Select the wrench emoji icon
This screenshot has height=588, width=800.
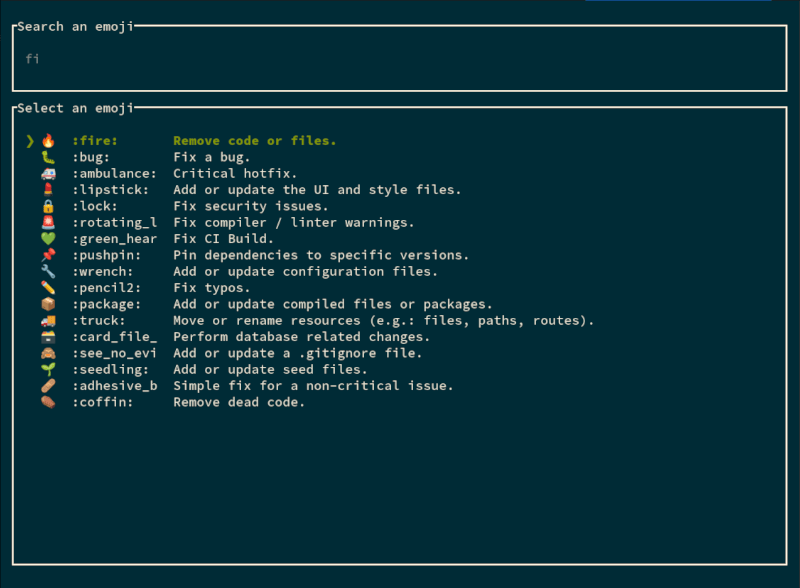click(48, 271)
